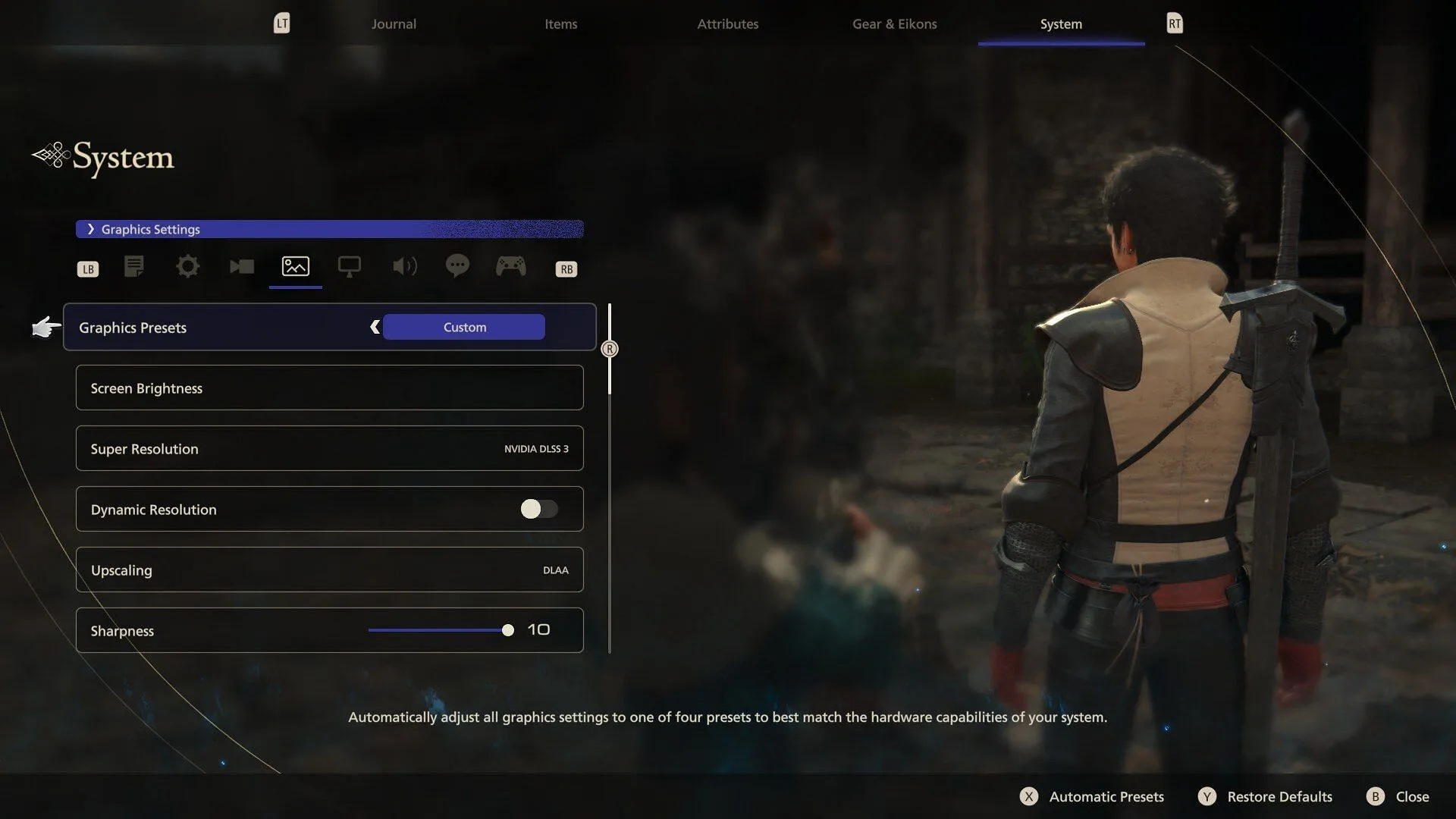1456x819 pixels.
Task: Click Restore Defaults button
Action: [x=1279, y=795]
